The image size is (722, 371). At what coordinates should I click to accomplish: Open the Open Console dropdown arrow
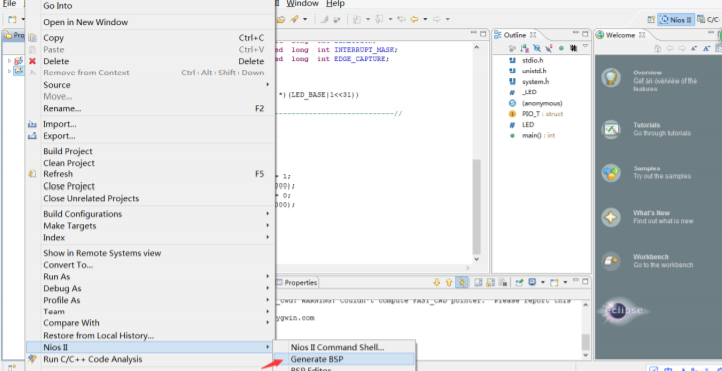point(565,282)
